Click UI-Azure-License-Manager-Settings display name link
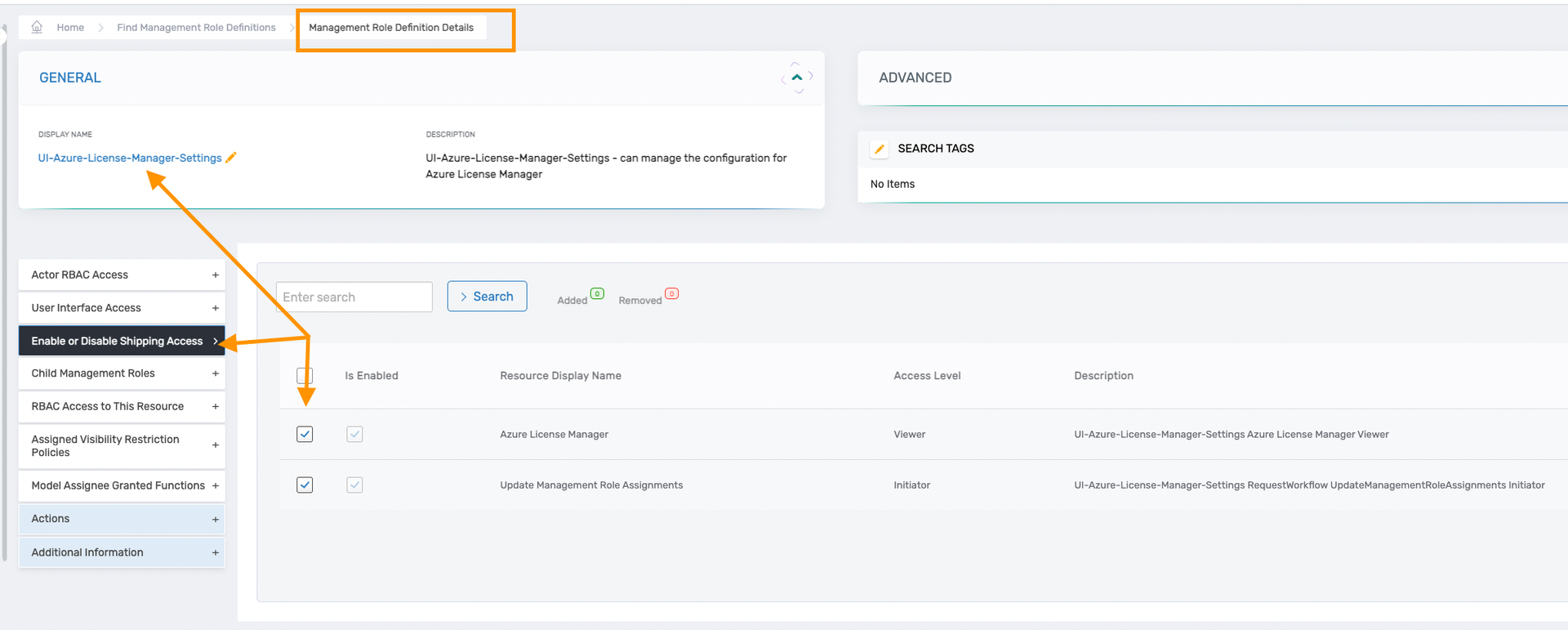 130,158
